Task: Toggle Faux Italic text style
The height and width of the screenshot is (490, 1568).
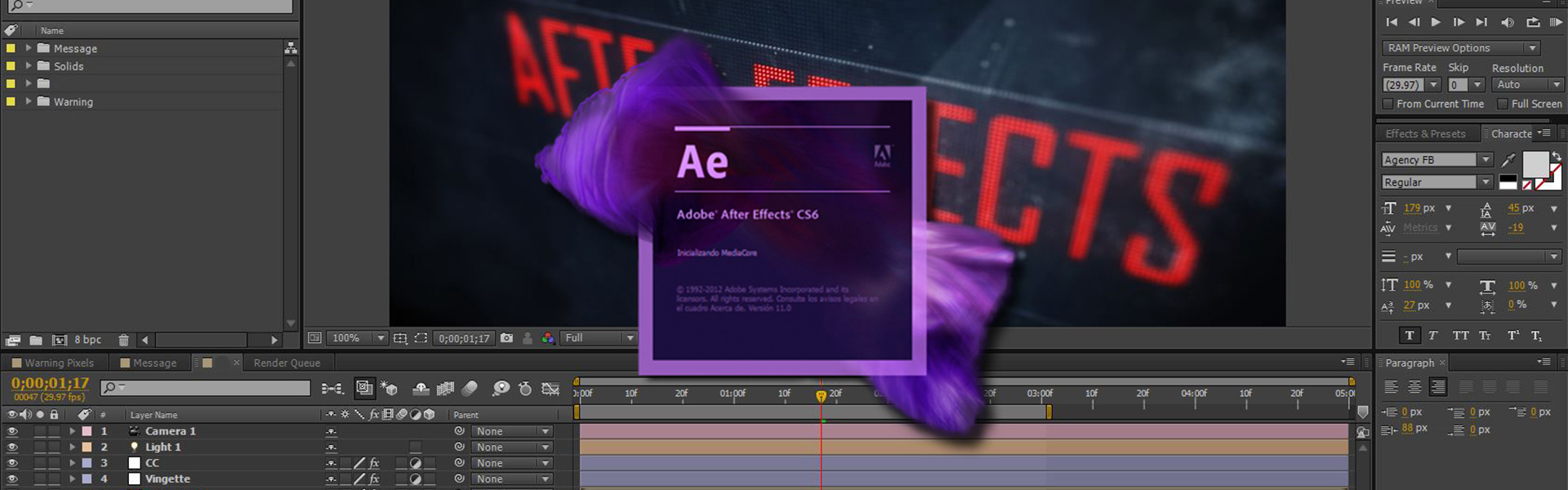Action: pyautogui.click(x=1433, y=336)
